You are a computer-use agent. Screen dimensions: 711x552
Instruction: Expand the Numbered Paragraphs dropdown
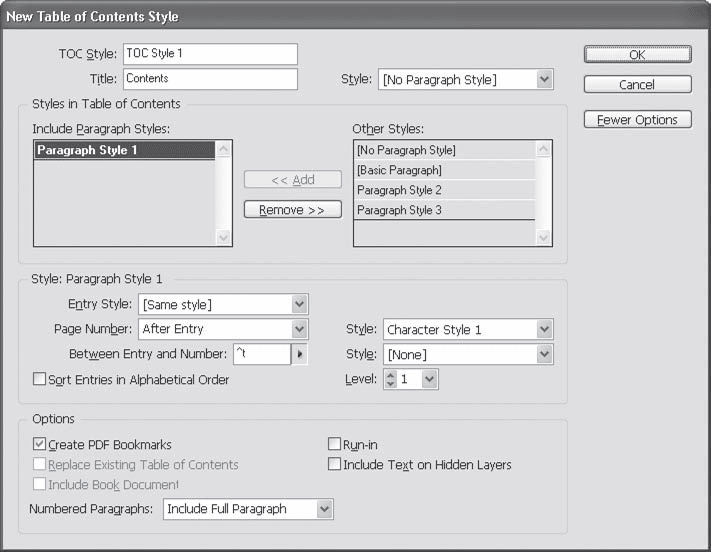[x=323, y=509]
